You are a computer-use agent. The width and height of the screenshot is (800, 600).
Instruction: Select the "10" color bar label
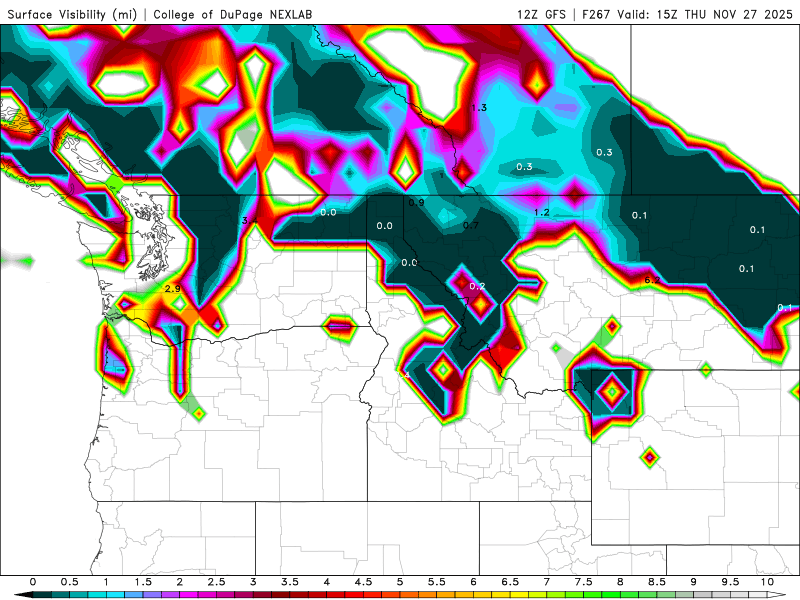click(x=767, y=582)
